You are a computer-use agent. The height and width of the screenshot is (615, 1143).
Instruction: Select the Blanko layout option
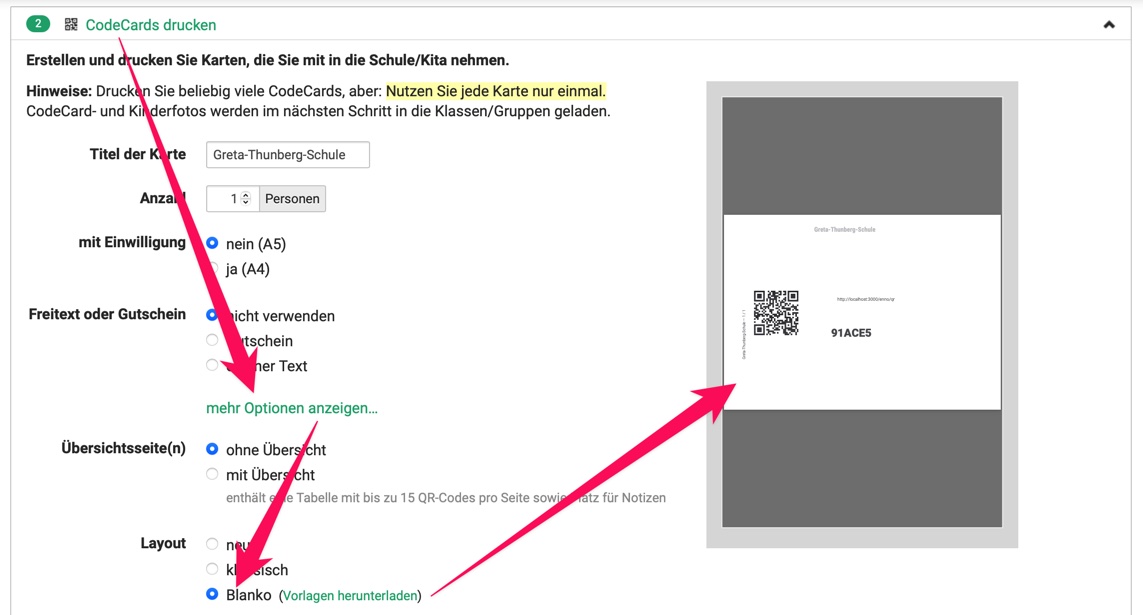click(x=212, y=594)
